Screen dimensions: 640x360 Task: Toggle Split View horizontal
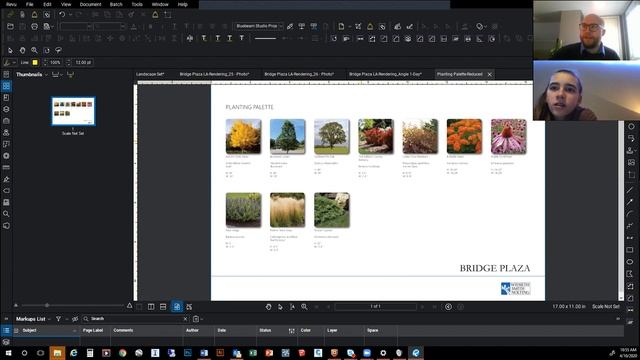tap(163, 307)
